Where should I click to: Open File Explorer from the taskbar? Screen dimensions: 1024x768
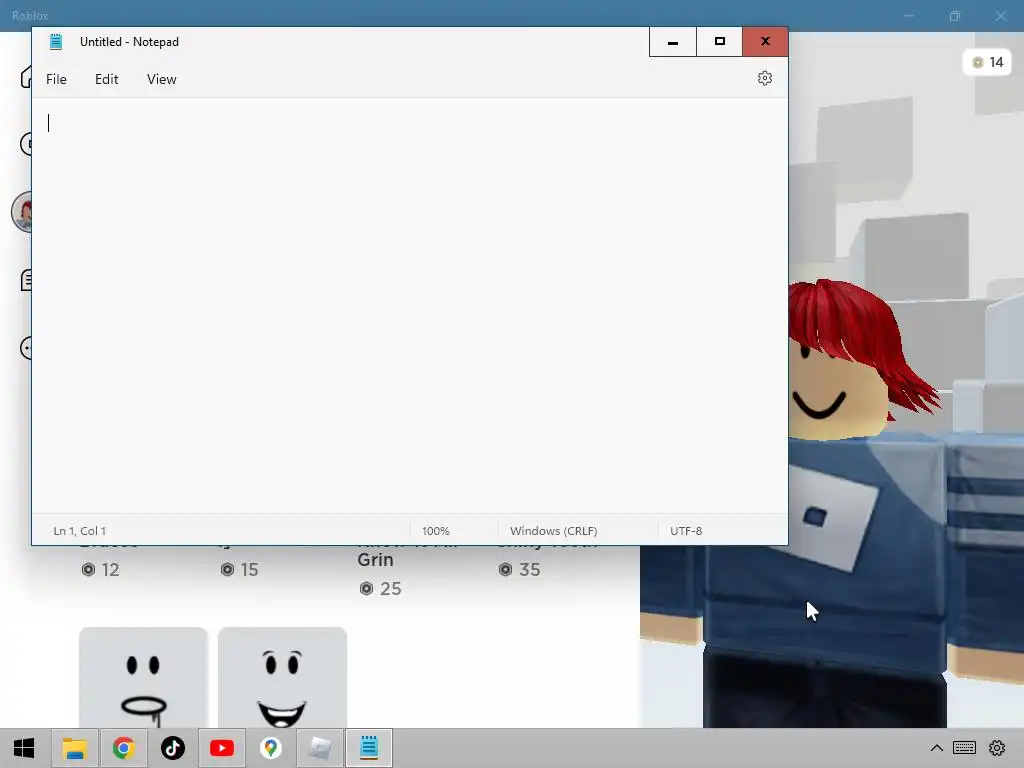click(74, 748)
